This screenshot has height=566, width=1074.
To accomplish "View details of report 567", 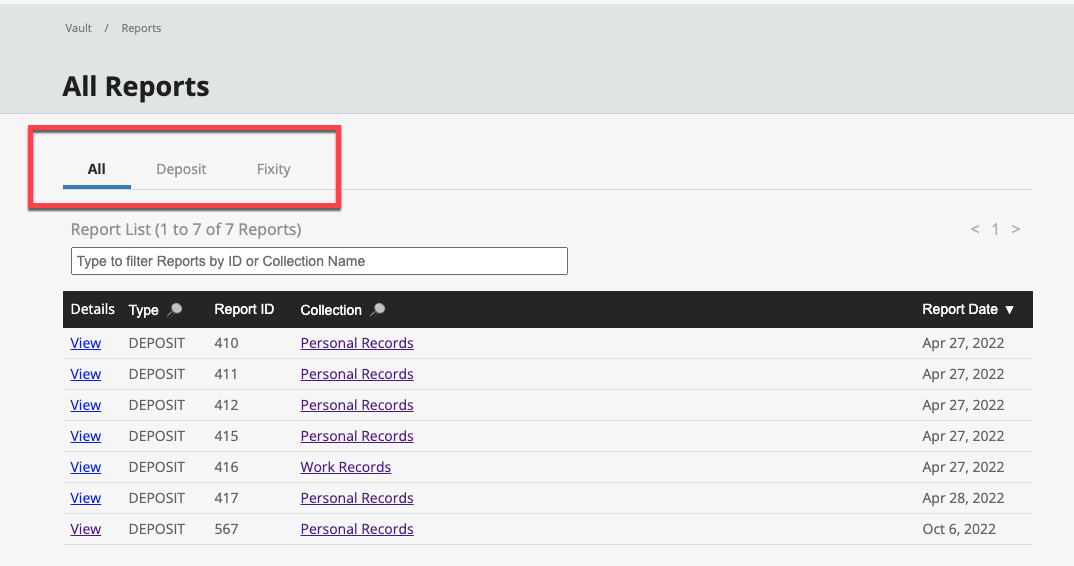I will [86, 529].
